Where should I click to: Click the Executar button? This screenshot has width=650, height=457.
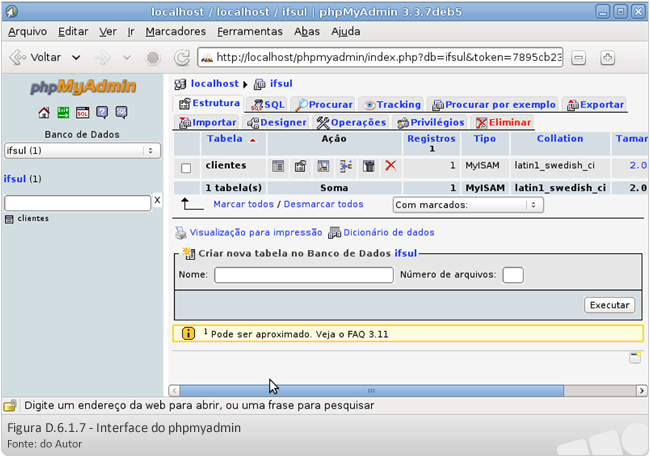click(609, 305)
